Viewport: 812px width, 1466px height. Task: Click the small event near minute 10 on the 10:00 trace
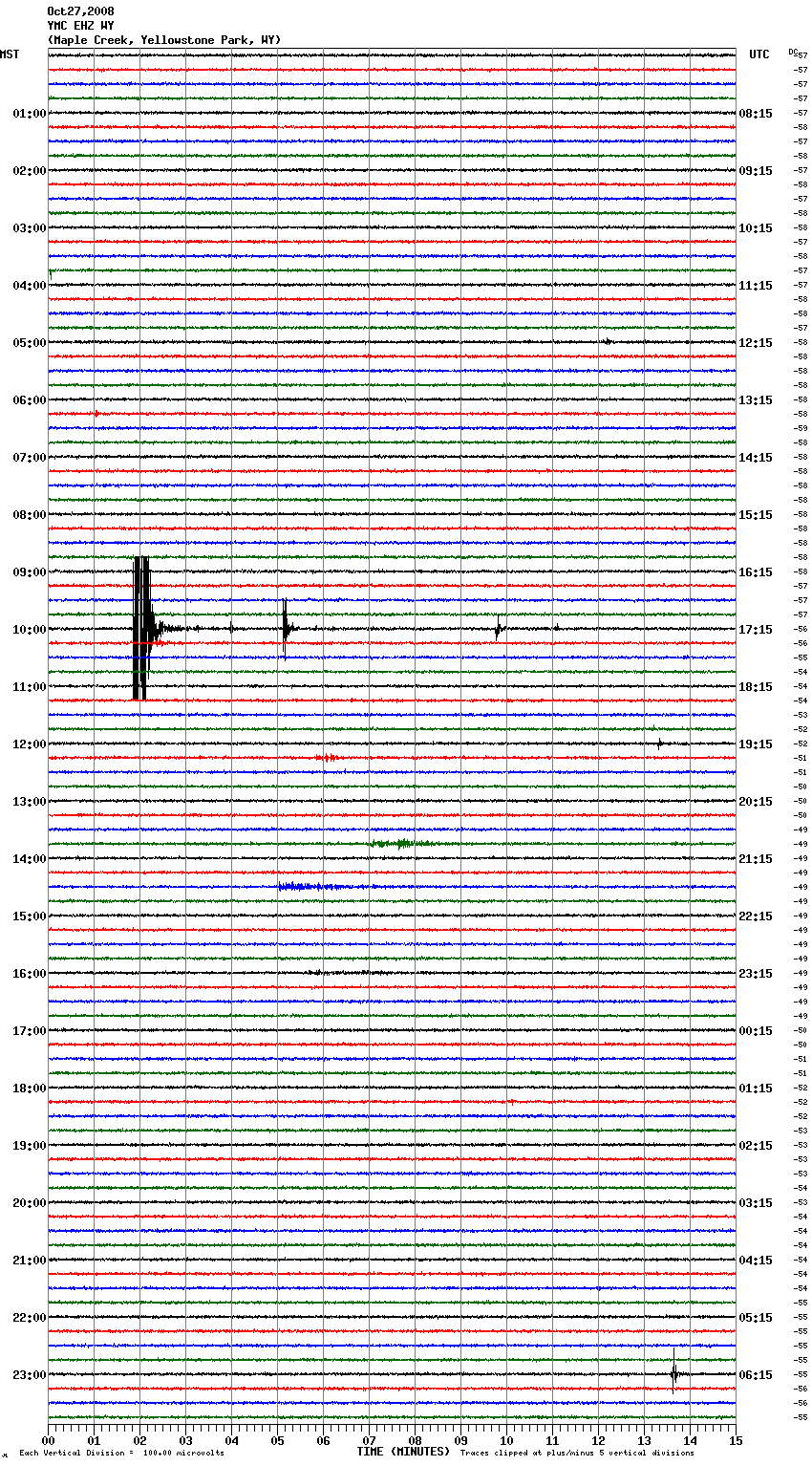(498, 630)
